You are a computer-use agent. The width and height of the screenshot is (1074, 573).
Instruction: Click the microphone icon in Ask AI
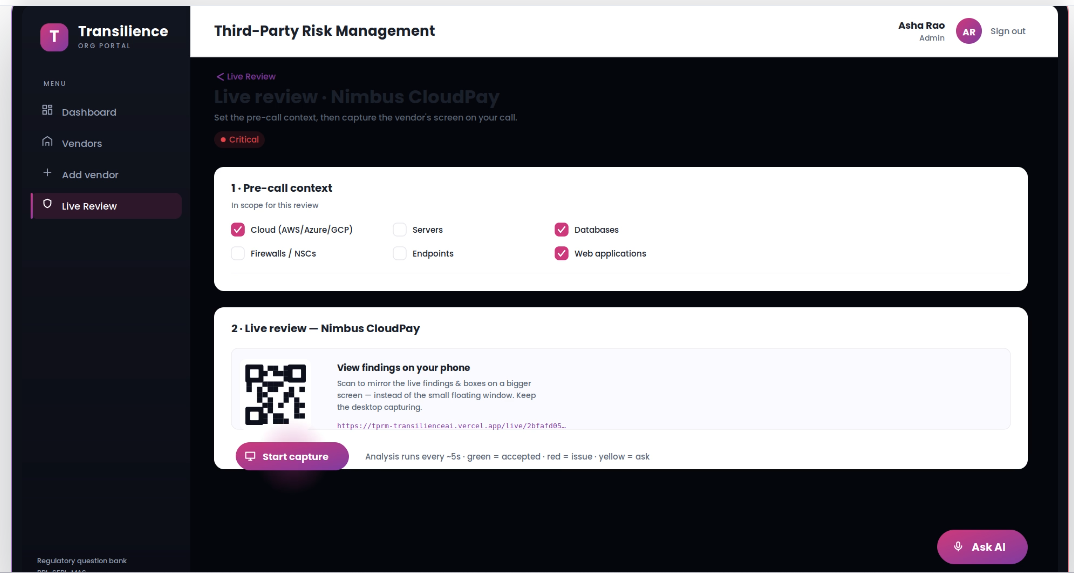(x=959, y=547)
